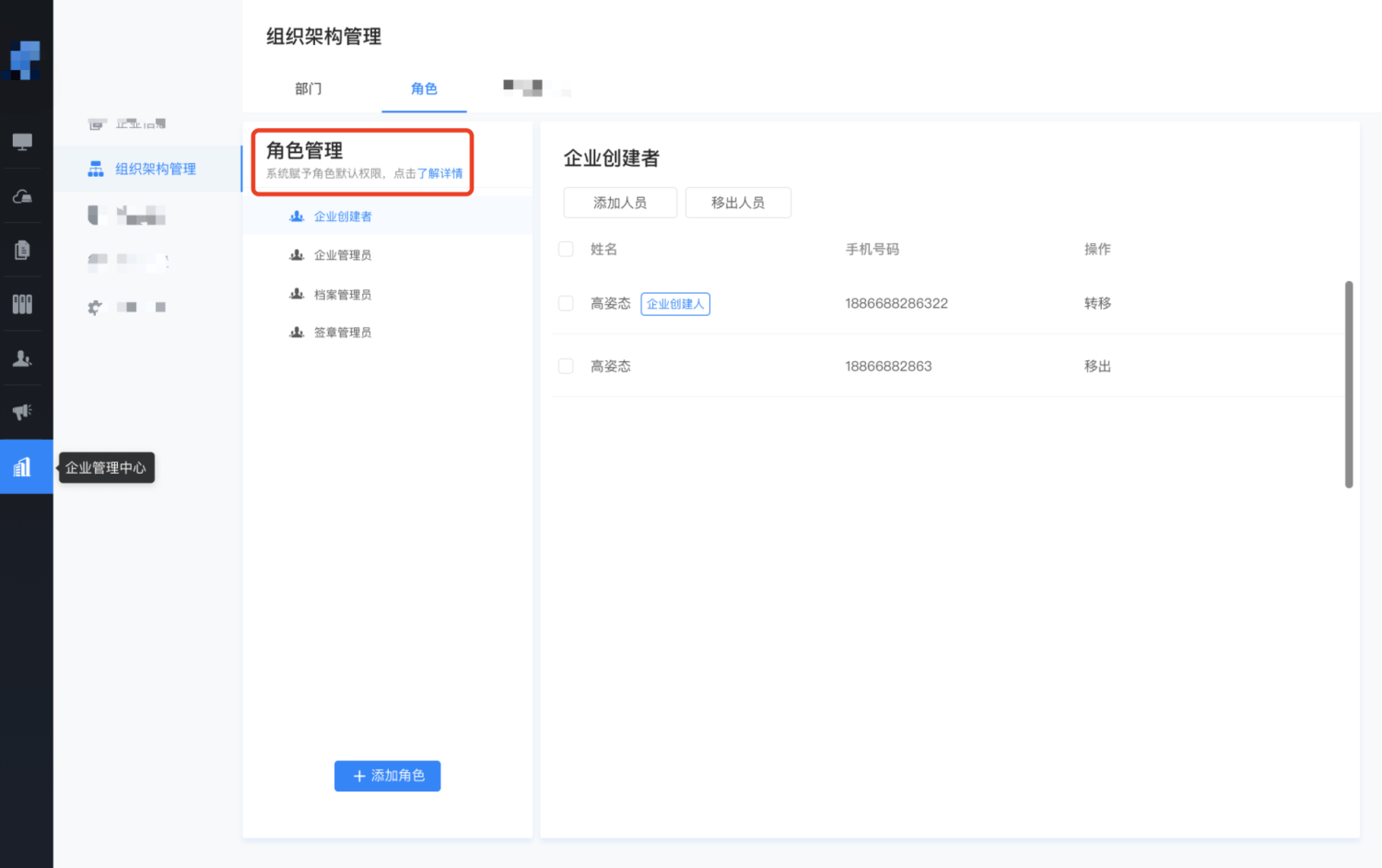Click the org chart icon beside 组织架构管理

tap(95, 169)
